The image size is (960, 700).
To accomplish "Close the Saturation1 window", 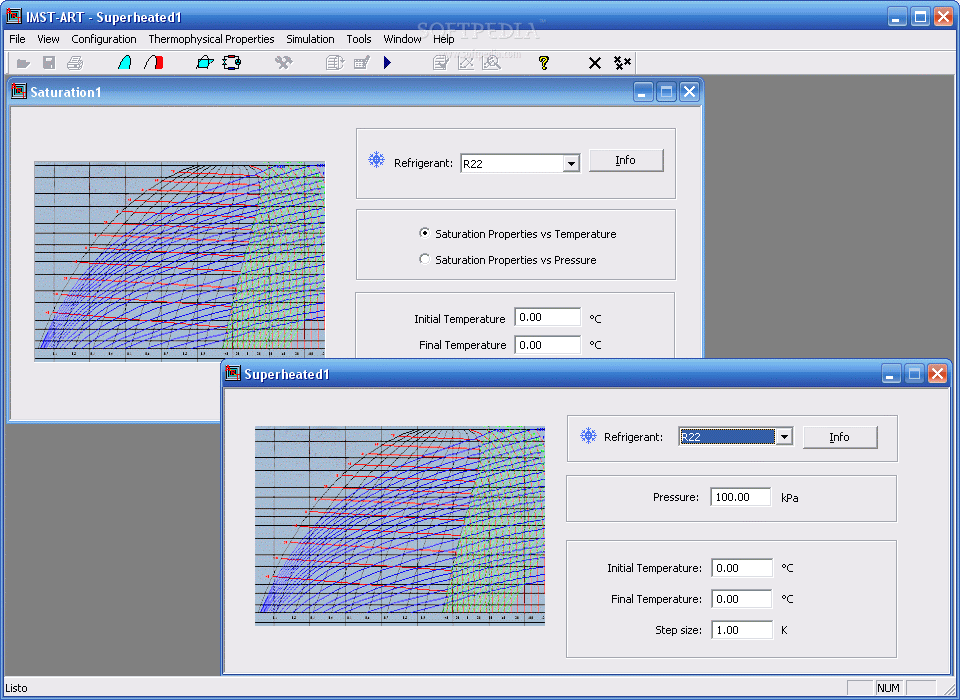I will 689,92.
